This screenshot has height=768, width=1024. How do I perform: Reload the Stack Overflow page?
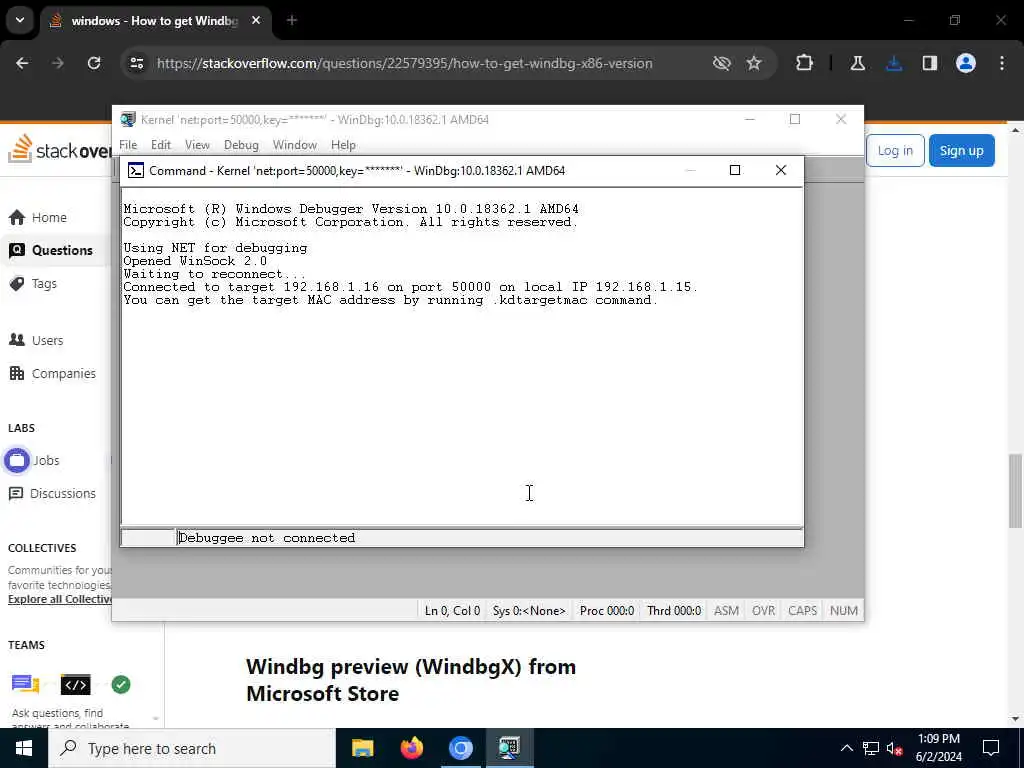coord(94,63)
